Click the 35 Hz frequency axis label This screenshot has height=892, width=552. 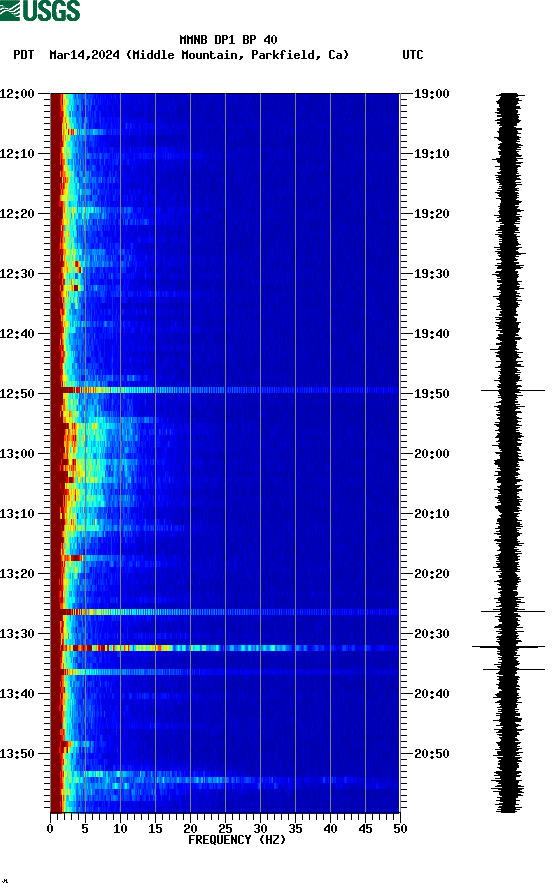tap(295, 829)
